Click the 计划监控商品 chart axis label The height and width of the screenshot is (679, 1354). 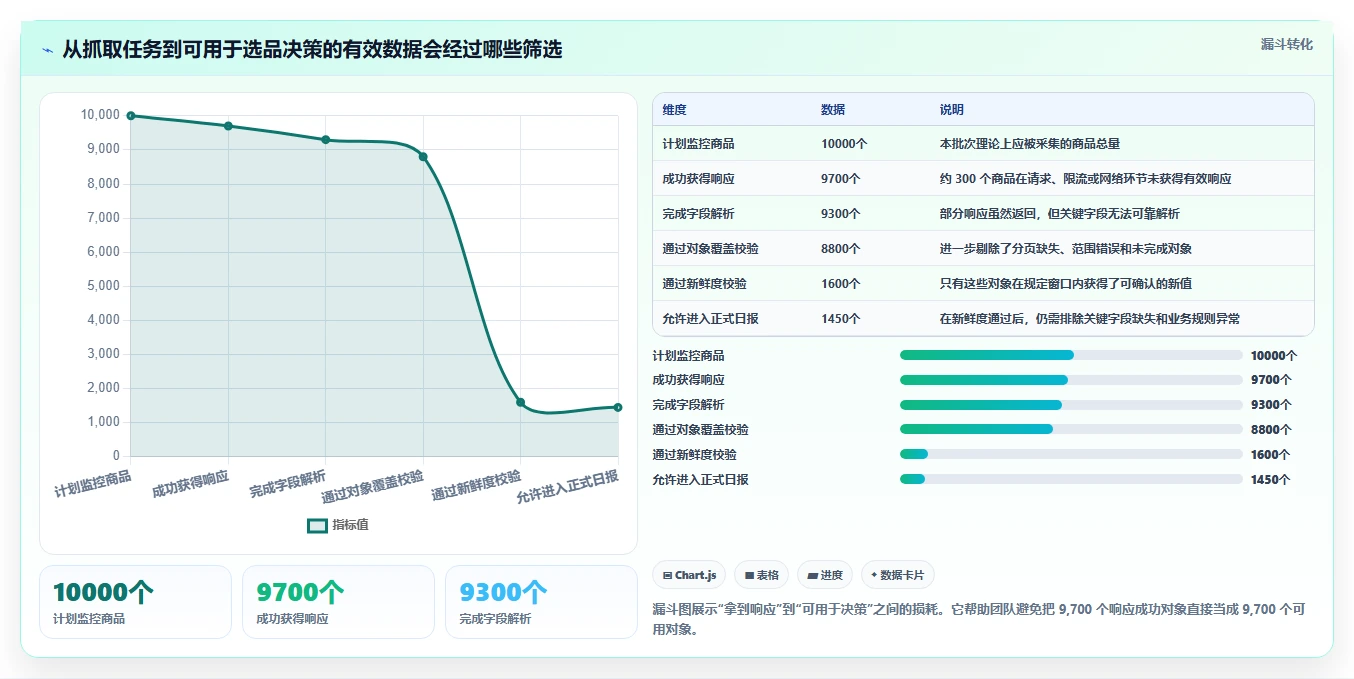tap(93, 483)
